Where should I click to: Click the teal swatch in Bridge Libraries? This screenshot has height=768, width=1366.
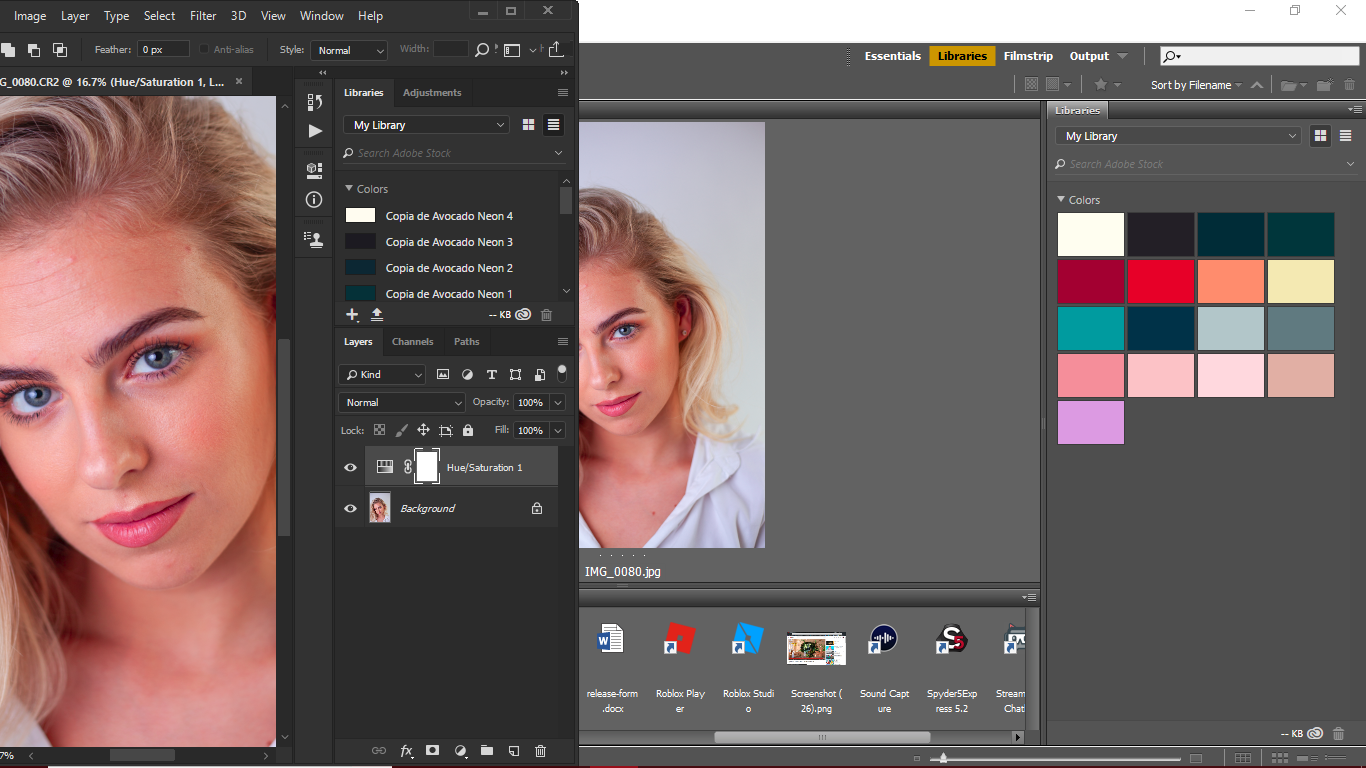click(x=1091, y=329)
